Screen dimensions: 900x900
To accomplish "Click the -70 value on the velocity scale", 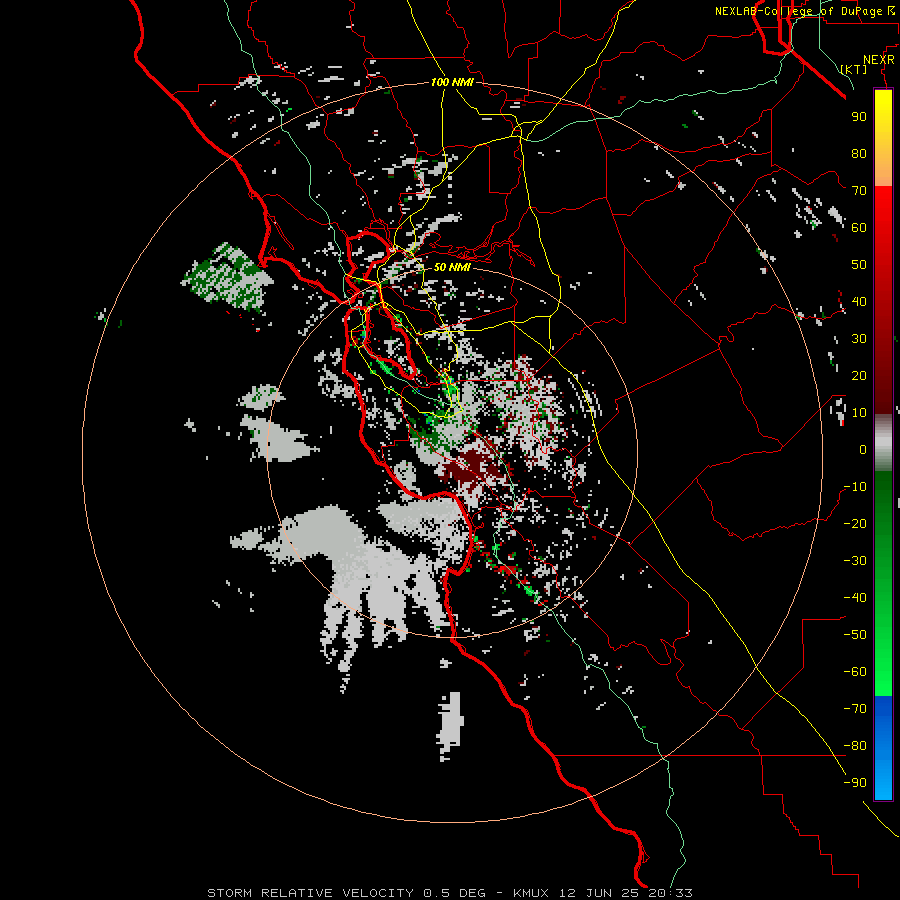I will pyautogui.click(x=855, y=709).
